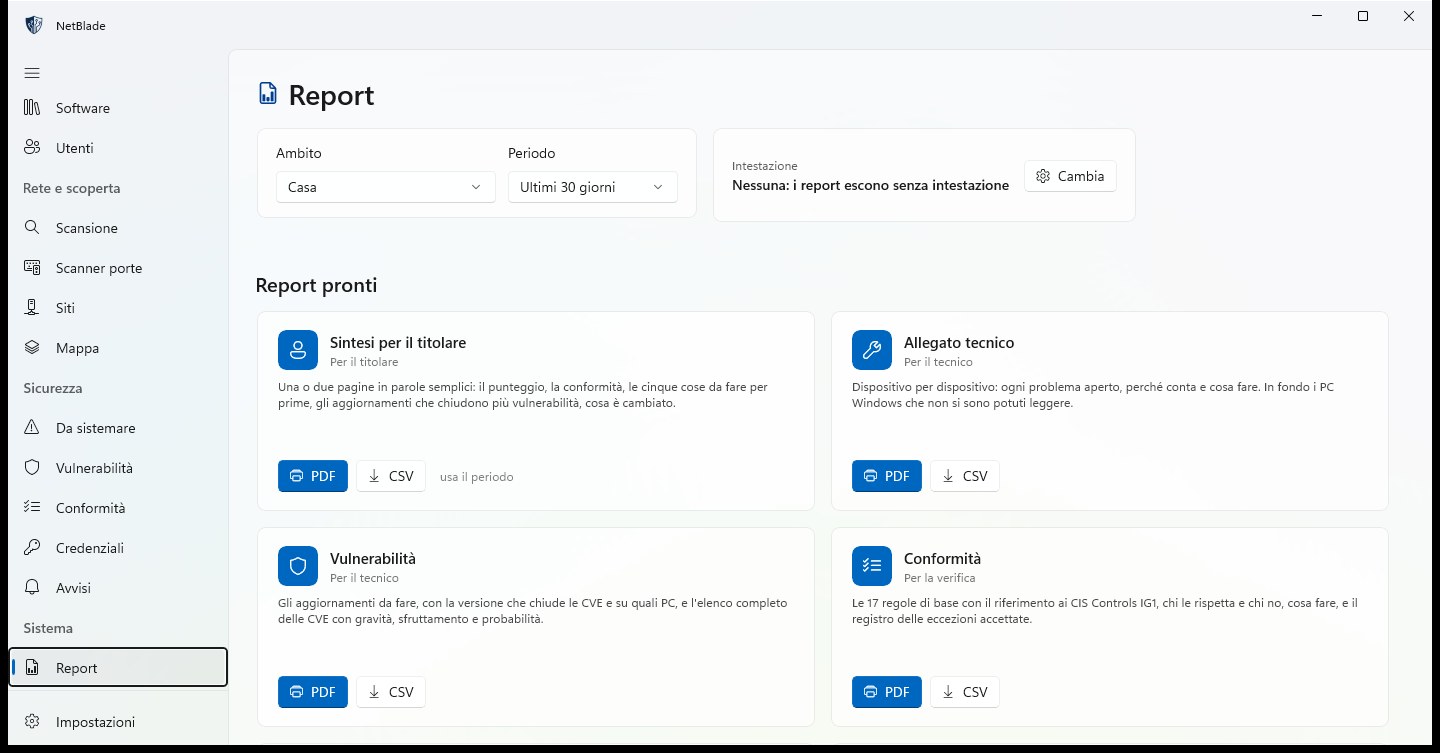The image size is (1440, 753).
Task: Click the Conformità checklist icon in sidebar
Action: coord(32,508)
